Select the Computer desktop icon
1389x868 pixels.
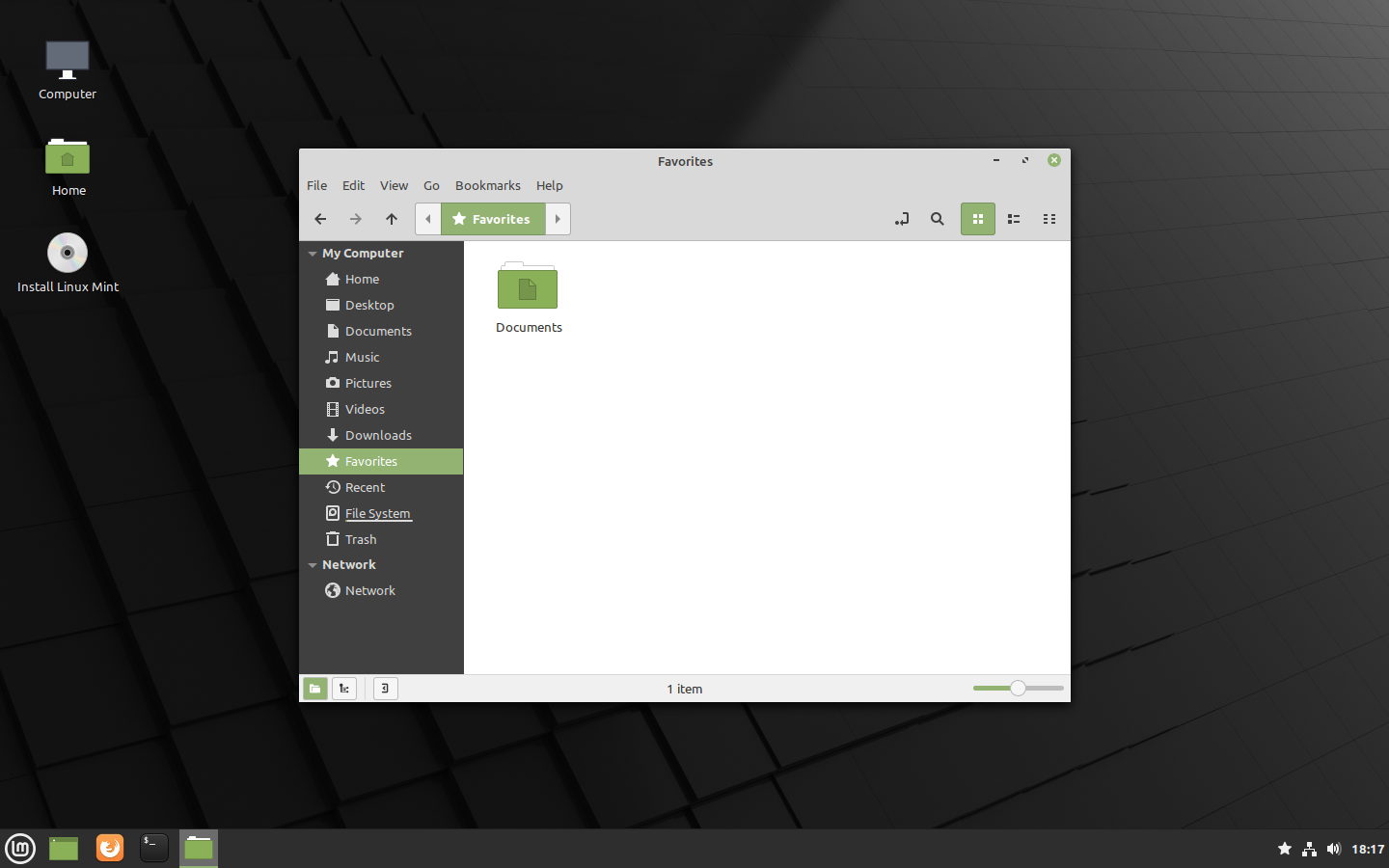coord(68,70)
